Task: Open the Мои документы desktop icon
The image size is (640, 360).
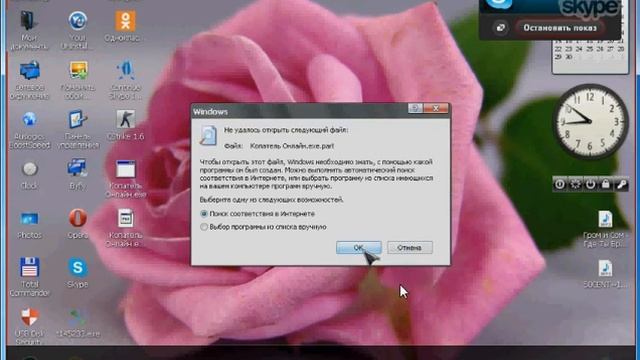Action: (x=29, y=29)
